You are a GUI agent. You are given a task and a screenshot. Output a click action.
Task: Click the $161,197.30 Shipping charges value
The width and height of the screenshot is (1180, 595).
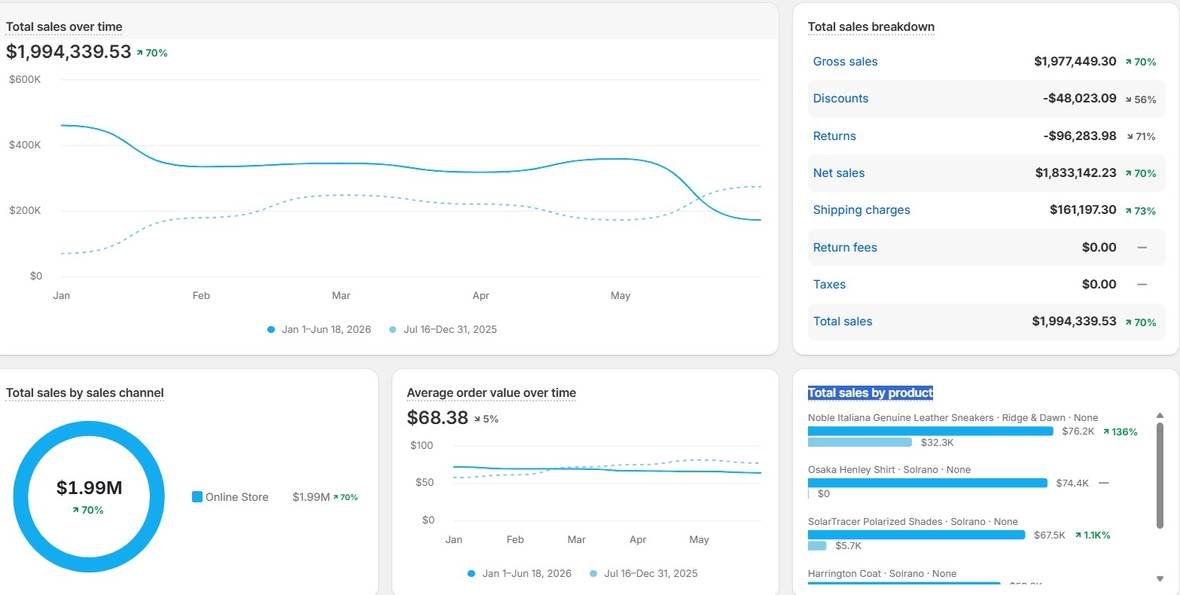(1083, 210)
